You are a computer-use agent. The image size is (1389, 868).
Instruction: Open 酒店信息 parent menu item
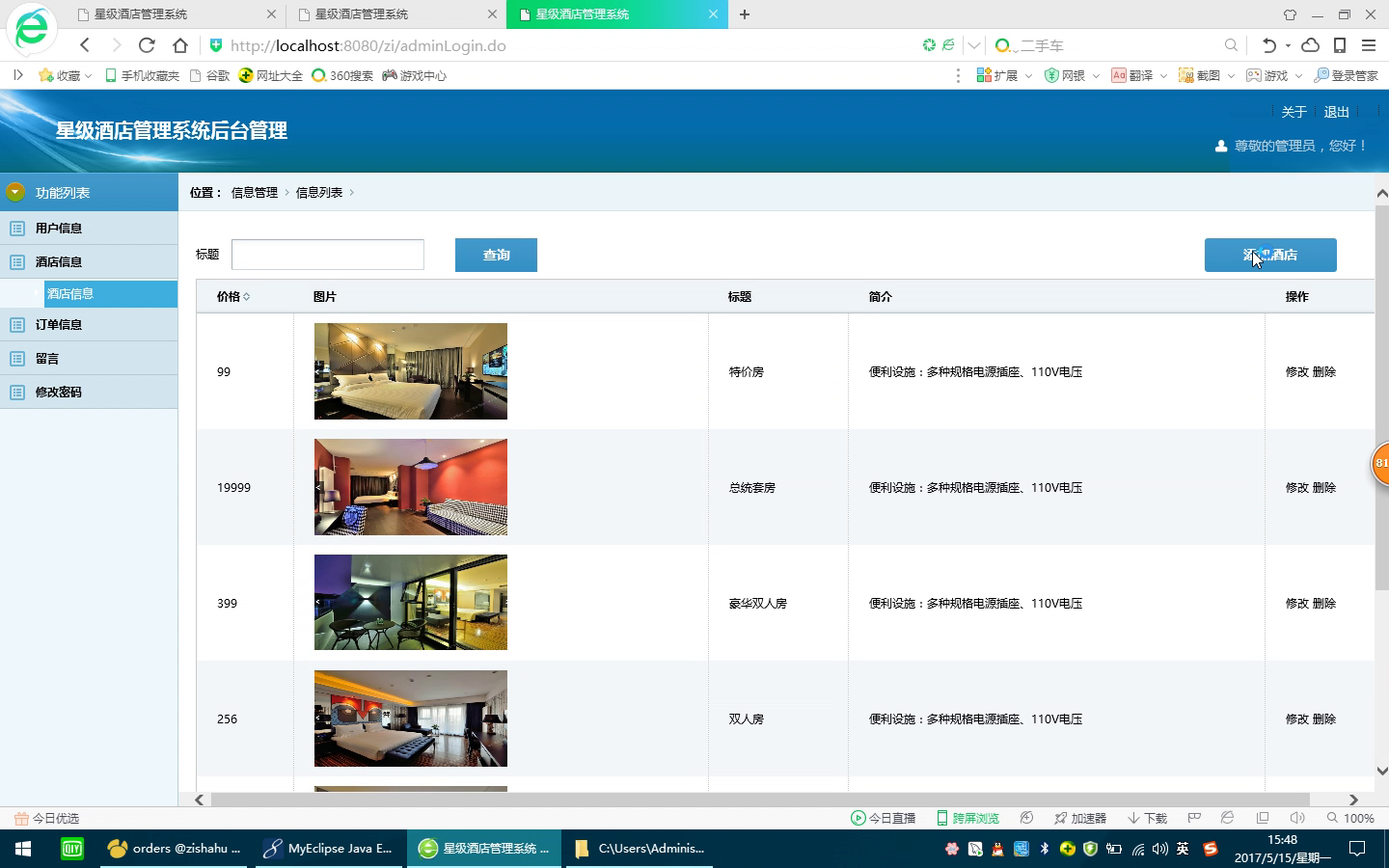click(x=89, y=261)
